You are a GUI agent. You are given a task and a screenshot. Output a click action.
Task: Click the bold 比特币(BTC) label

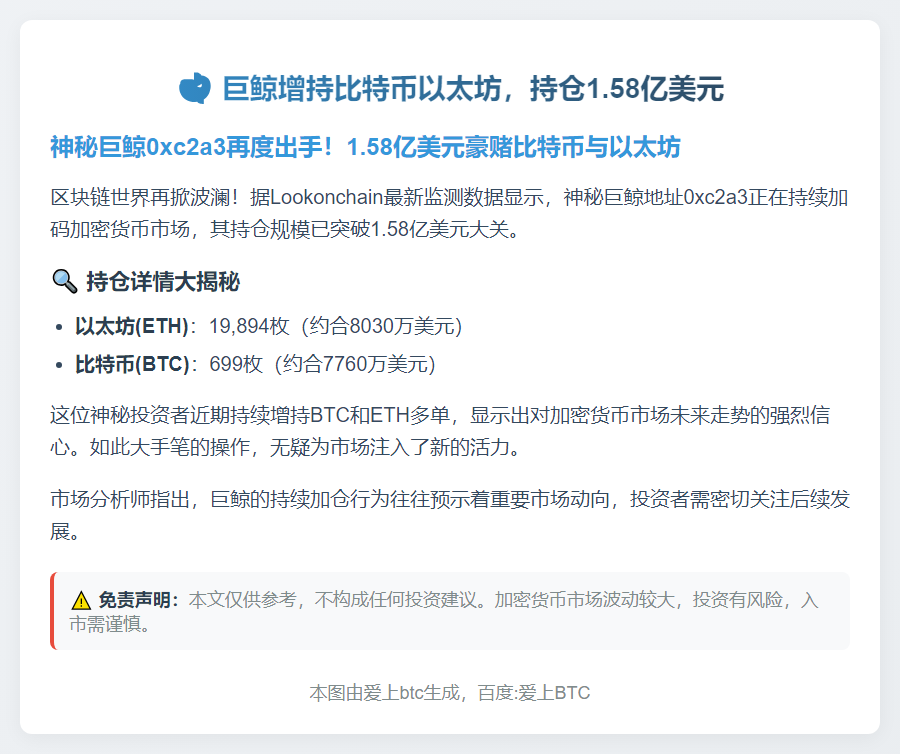pyautogui.click(x=132, y=364)
